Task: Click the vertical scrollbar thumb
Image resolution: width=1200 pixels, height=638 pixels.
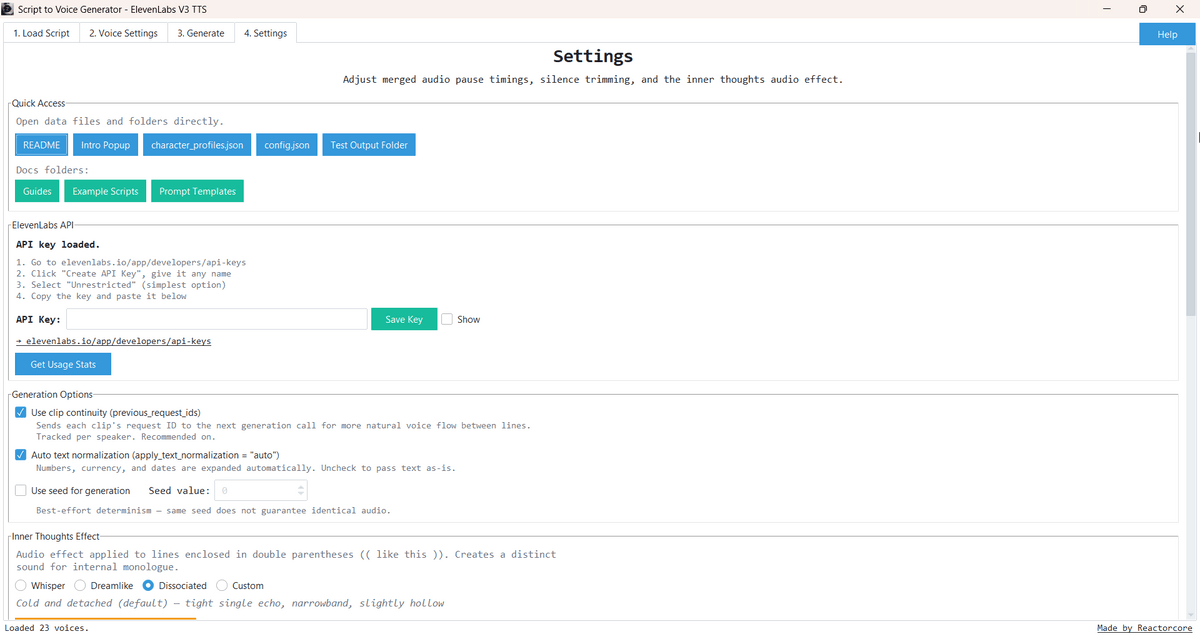Action: pyautogui.click(x=1190, y=183)
